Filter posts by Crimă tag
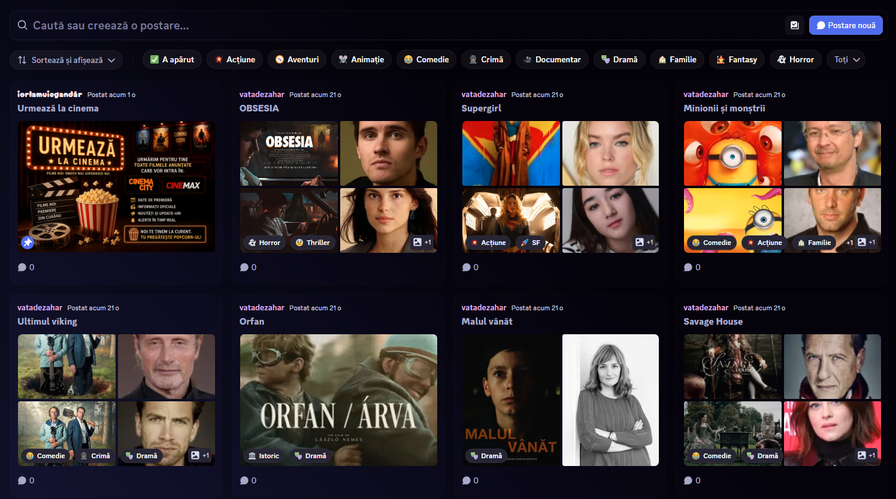The width and height of the screenshot is (896, 499). [486, 59]
